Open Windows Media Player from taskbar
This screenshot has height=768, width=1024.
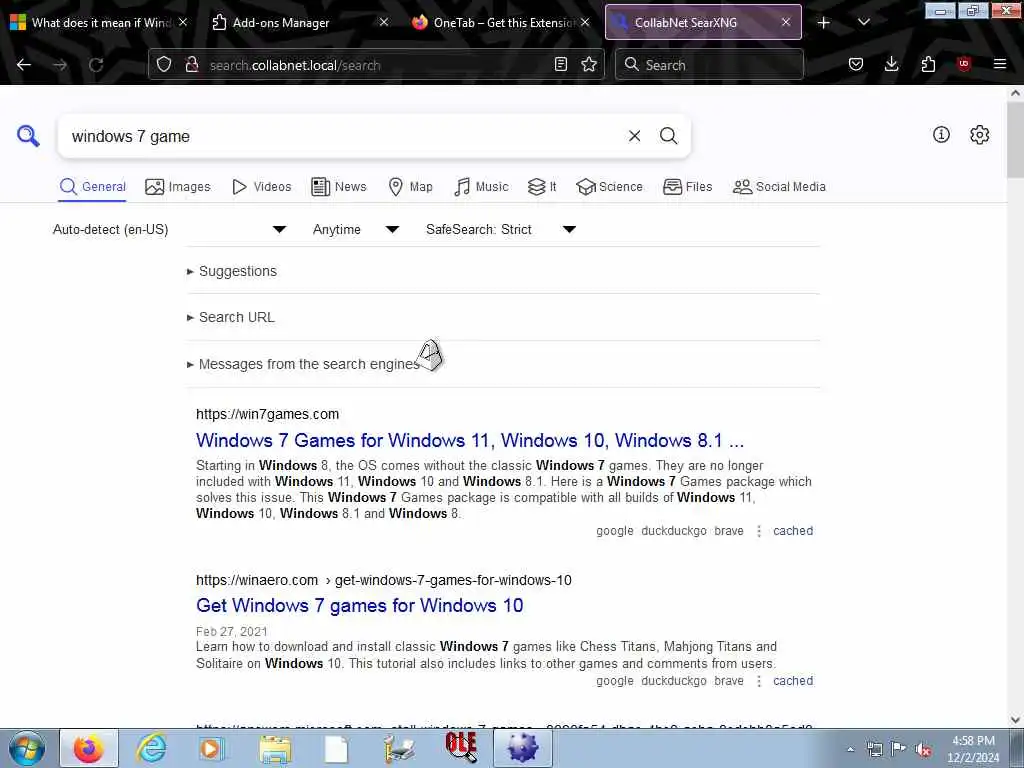[212, 748]
